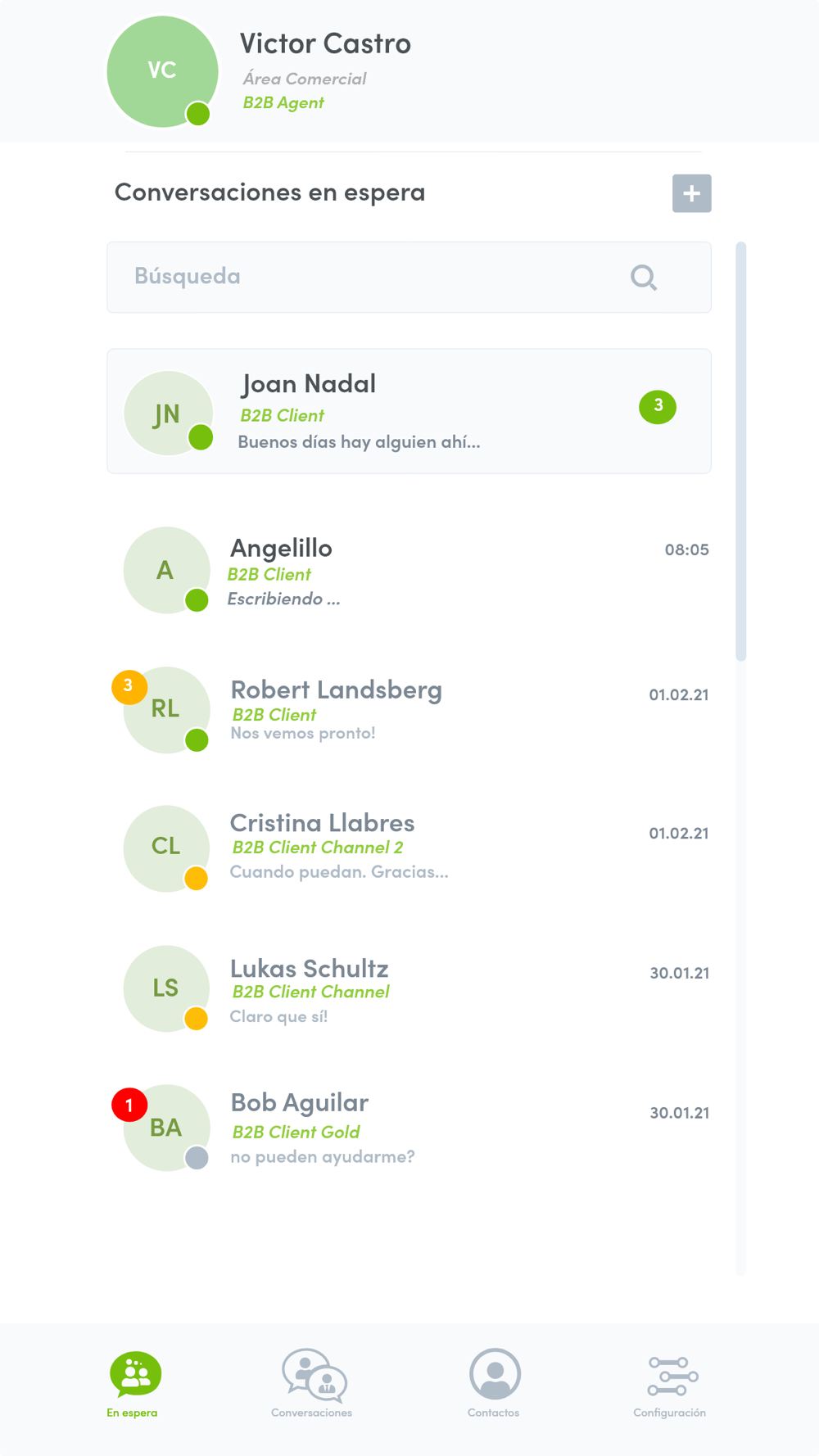Image resolution: width=819 pixels, height=1456 pixels.
Task: Click Victor Castro's VC profile avatar
Action: click(162, 71)
